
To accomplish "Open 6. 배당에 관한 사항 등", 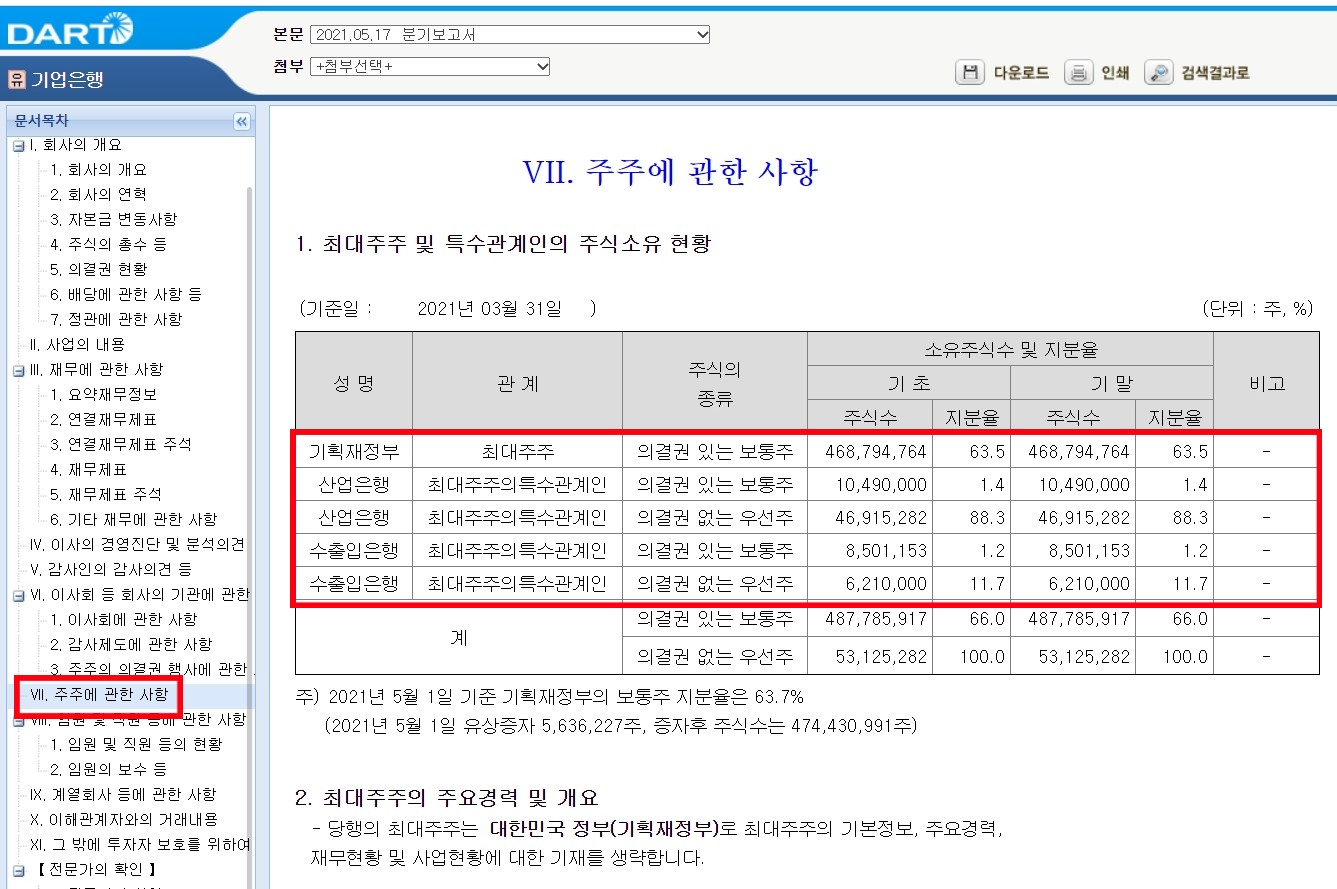I will coord(126,295).
